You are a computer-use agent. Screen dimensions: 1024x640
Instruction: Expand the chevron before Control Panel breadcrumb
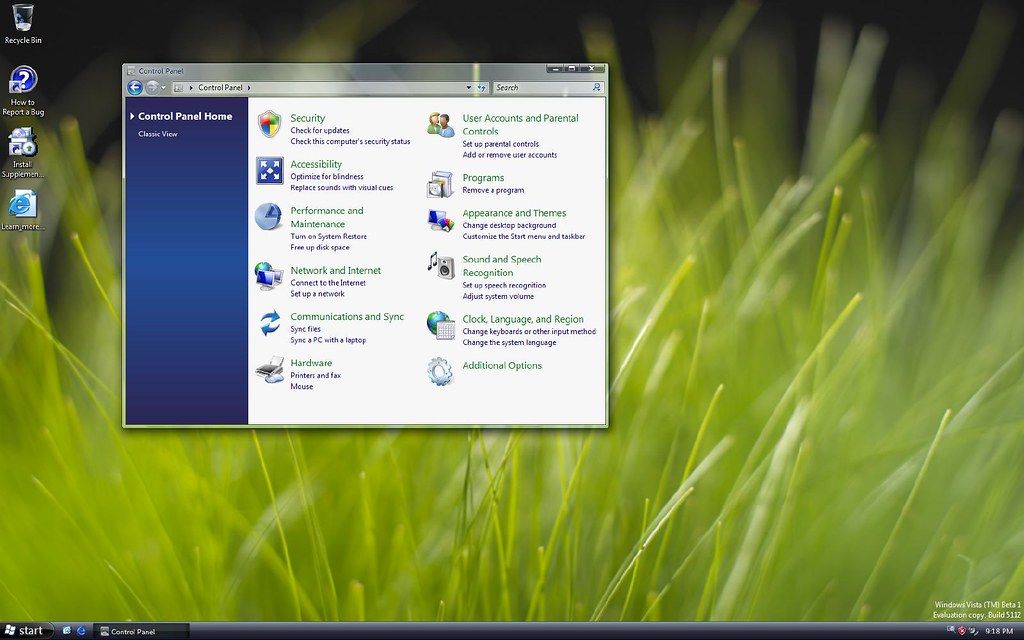(x=191, y=88)
